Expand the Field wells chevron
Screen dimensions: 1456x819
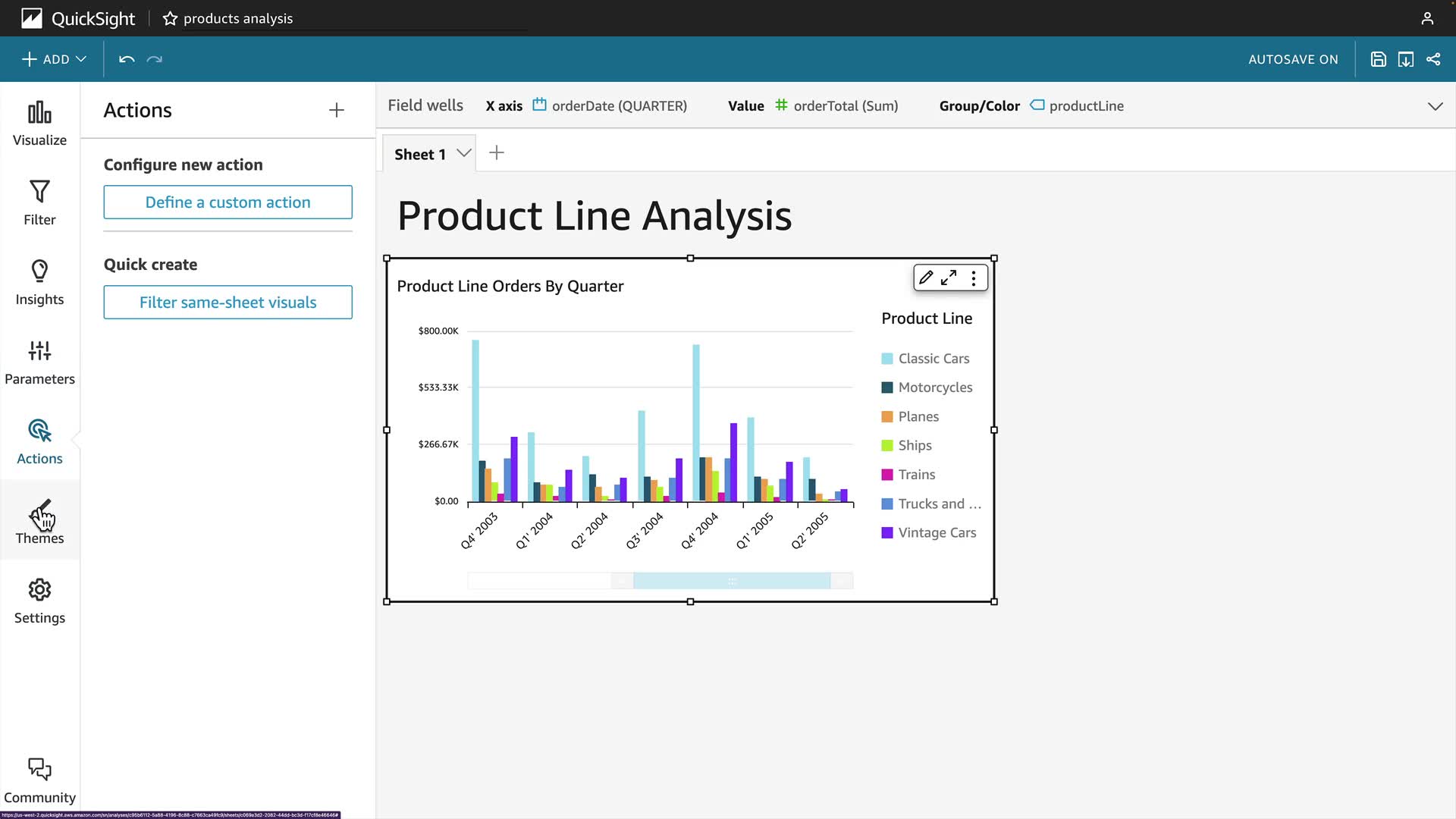pos(1435,106)
